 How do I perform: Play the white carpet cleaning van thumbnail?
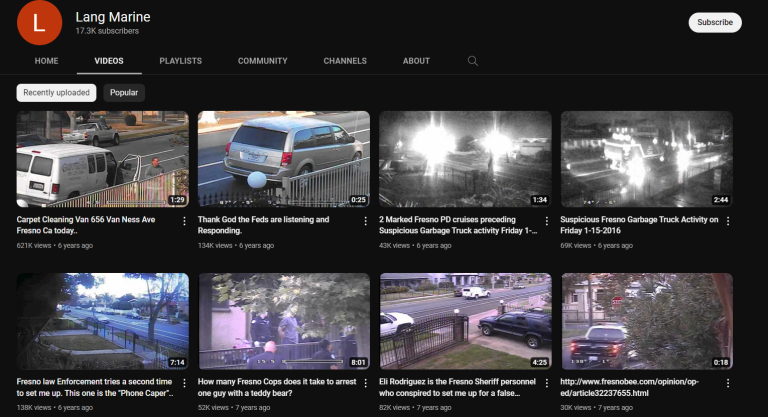coord(102,159)
